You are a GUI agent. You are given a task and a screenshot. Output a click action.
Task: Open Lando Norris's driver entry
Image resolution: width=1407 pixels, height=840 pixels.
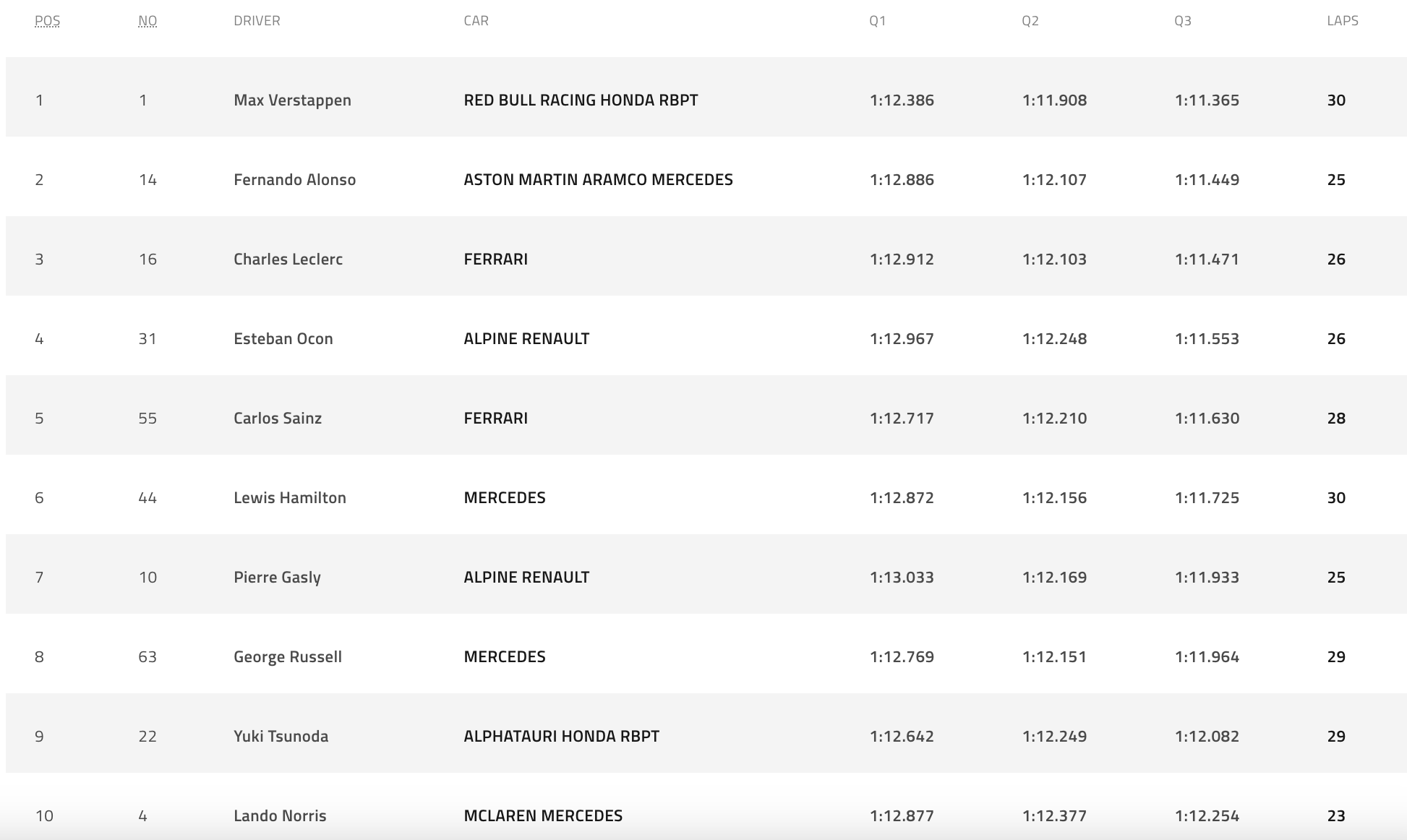click(x=279, y=815)
